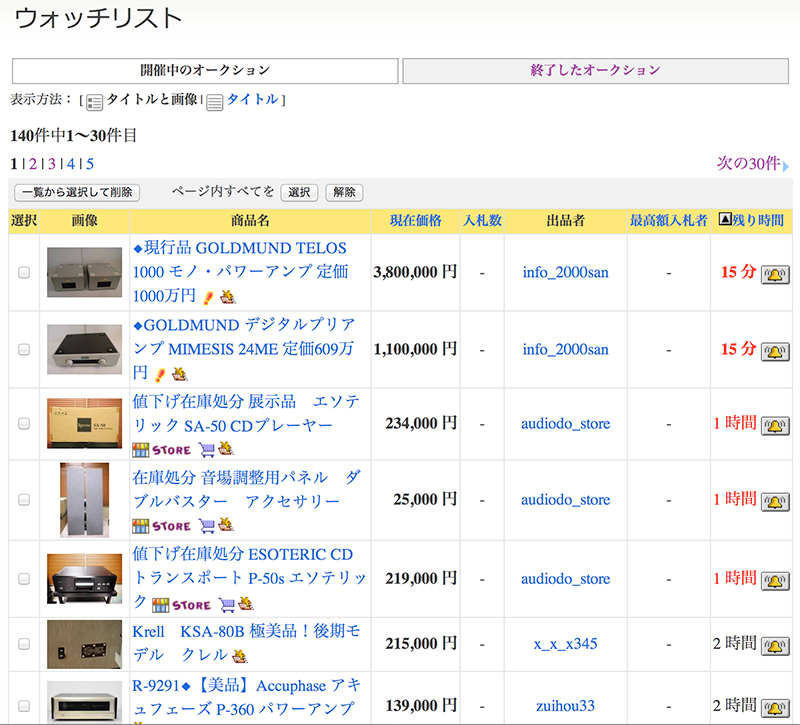Open seller info_2000san in TELOS row

pos(565,272)
